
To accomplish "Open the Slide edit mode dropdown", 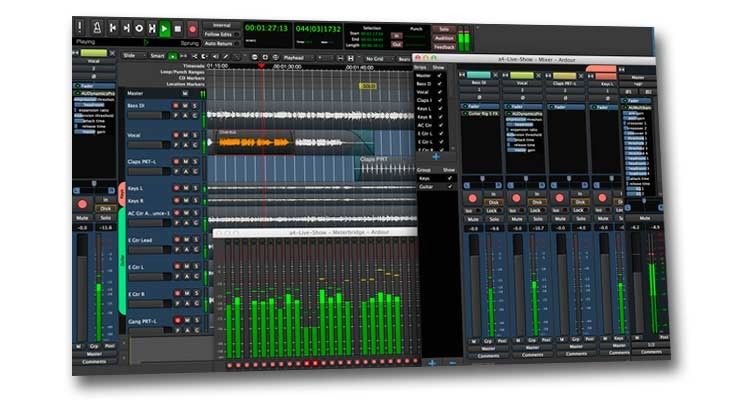I will point(133,56).
